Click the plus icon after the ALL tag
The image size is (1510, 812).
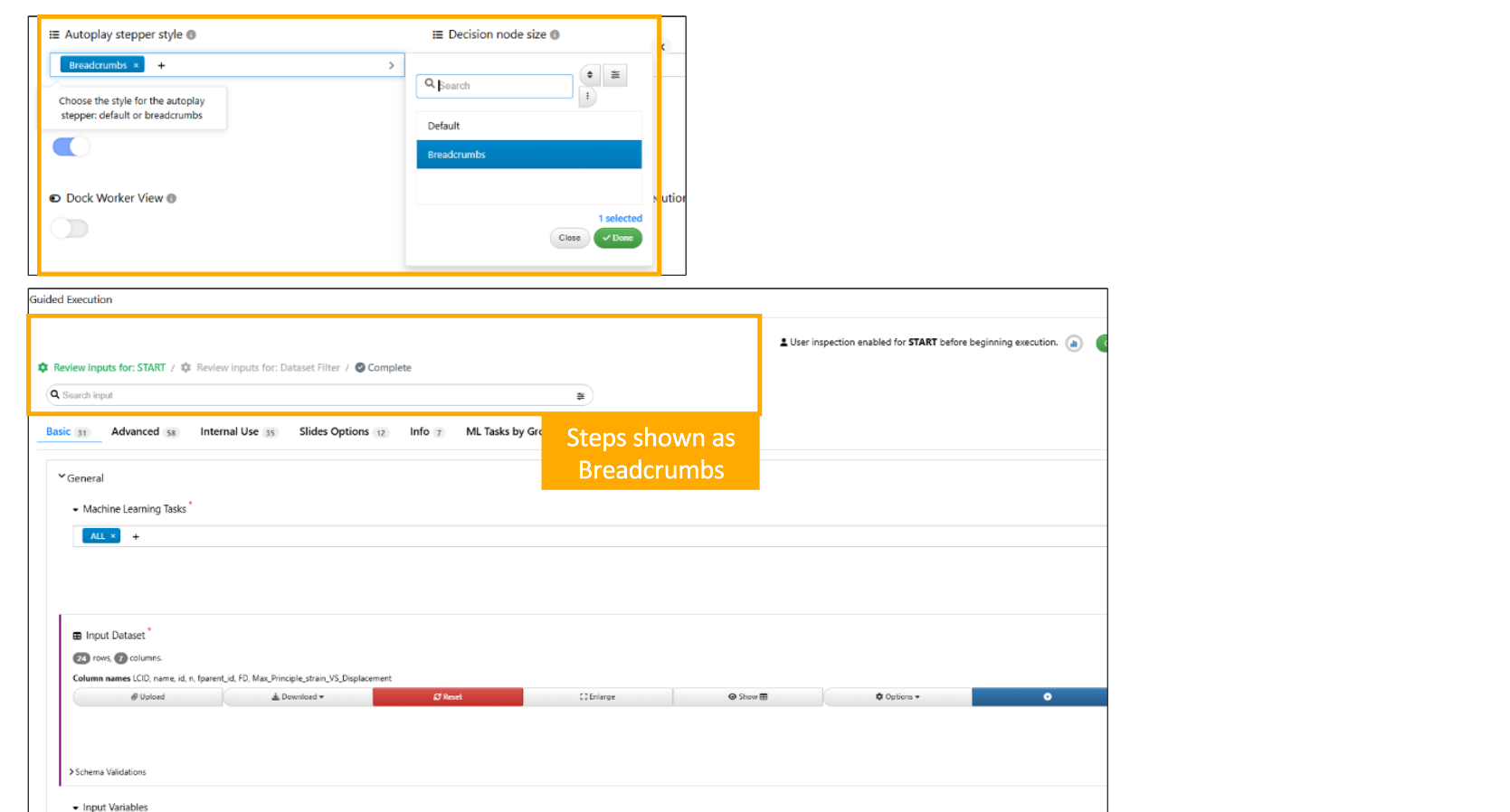136,537
